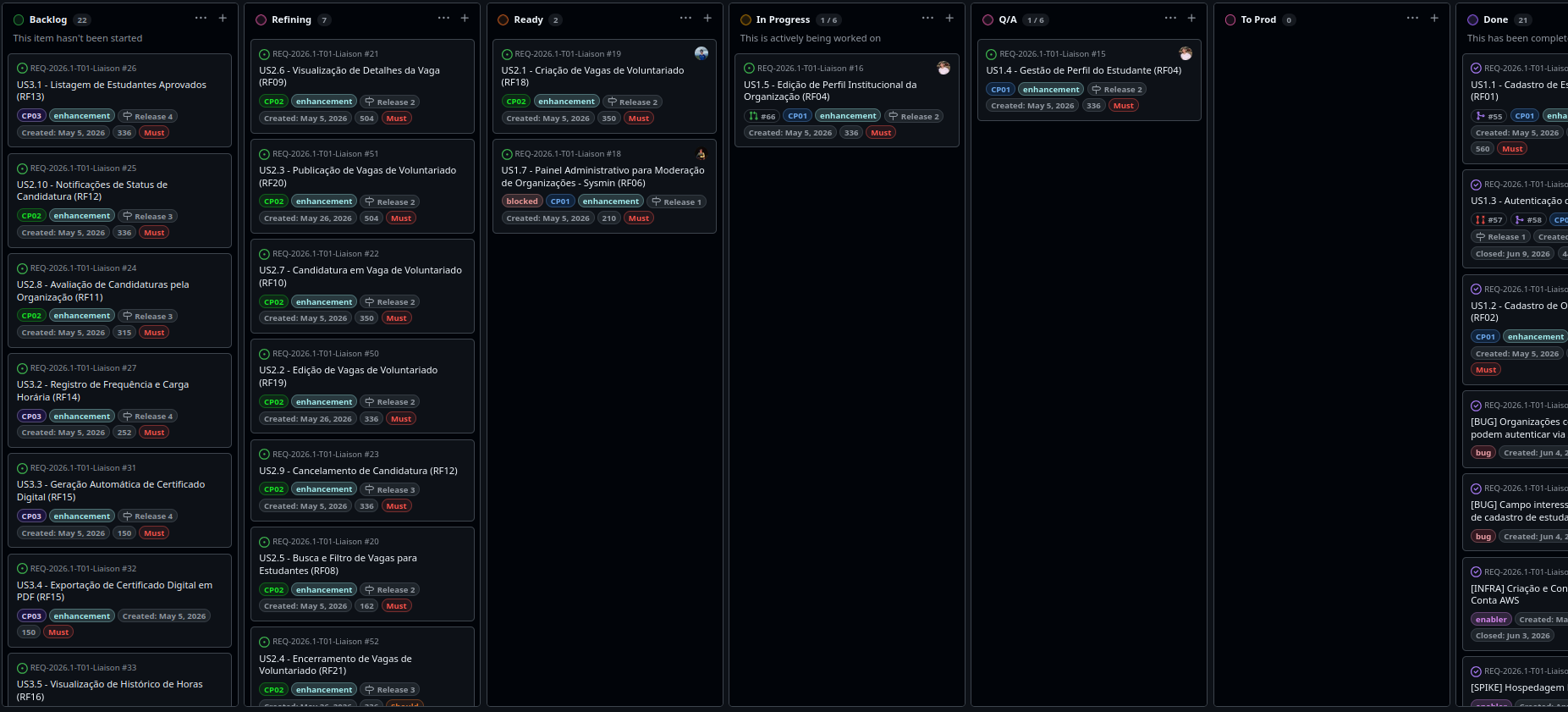The image size is (1568, 712).
Task: Click the Backlog item count badge 22
Action: (x=81, y=20)
